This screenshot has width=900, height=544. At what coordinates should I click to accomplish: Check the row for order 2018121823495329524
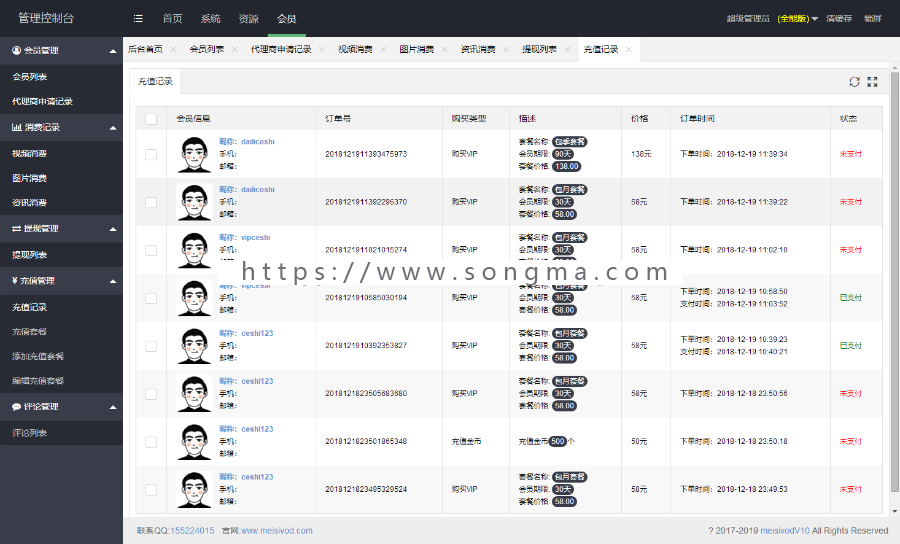click(151, 489)
